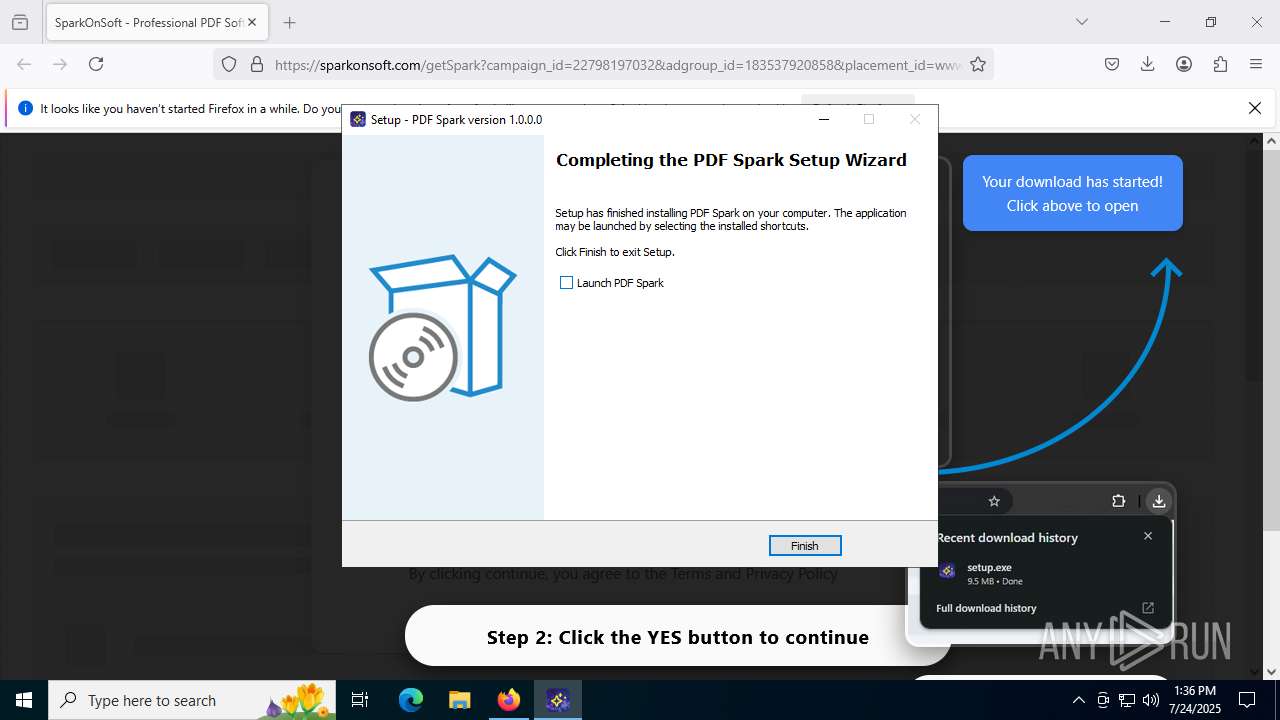Open Full download history link
The height and width of the screenshot is (720, 1280).
click(986, 608)
